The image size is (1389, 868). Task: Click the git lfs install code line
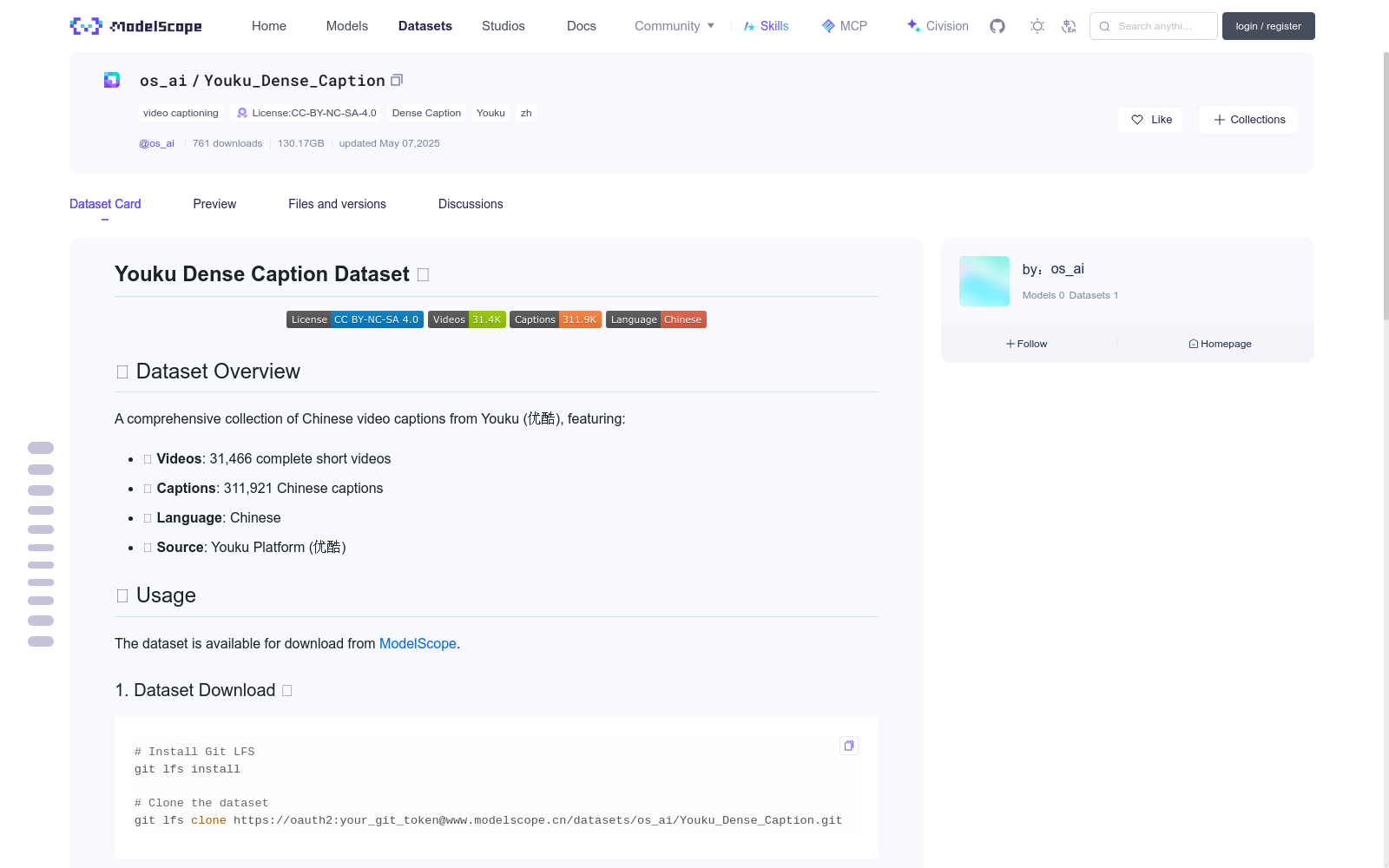[188, 769]
